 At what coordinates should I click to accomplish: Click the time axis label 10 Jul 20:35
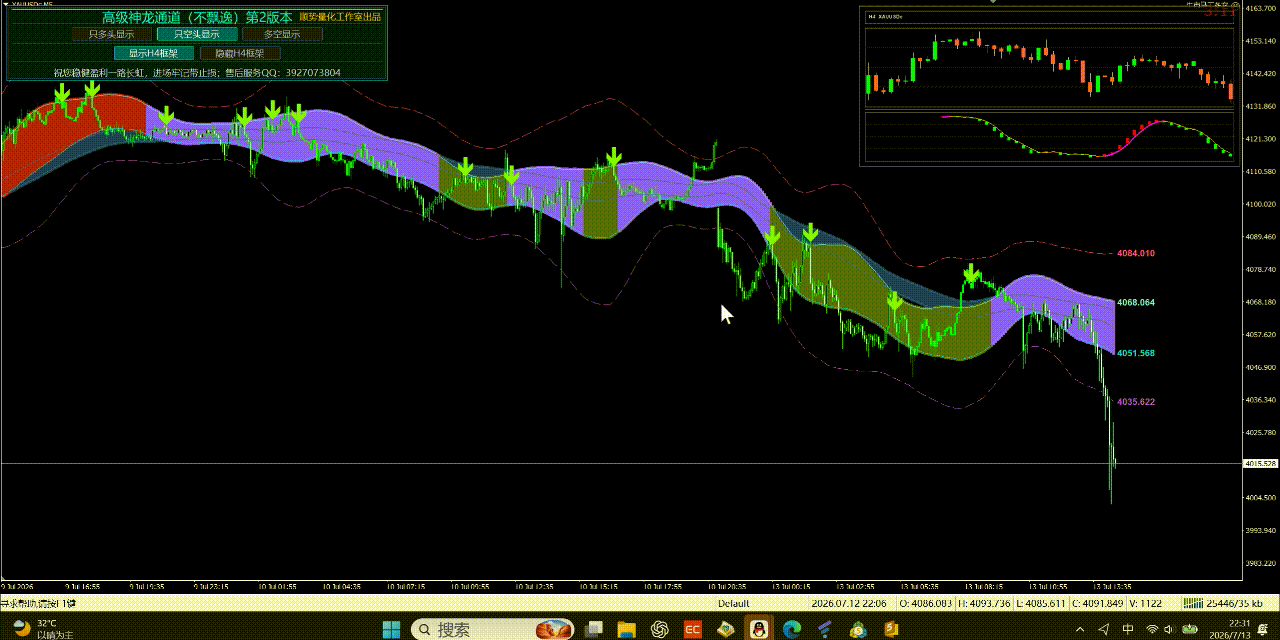tap(727, 587)
